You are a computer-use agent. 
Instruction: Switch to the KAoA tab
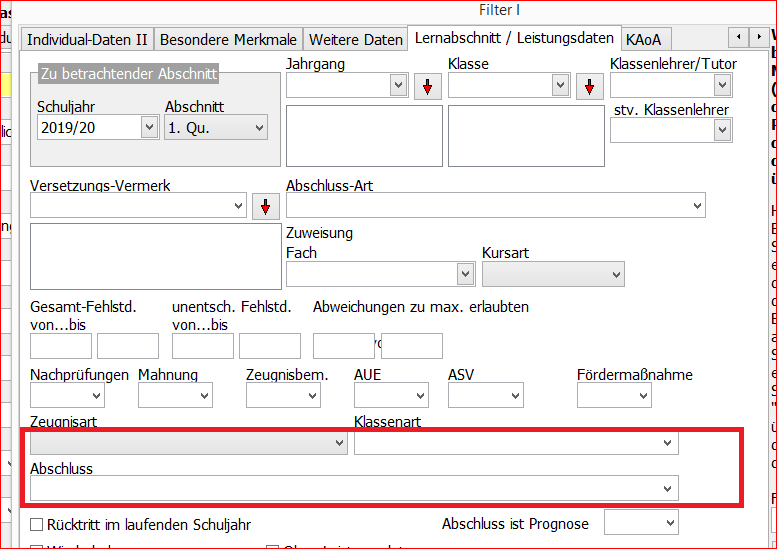[x=644, y=39]
